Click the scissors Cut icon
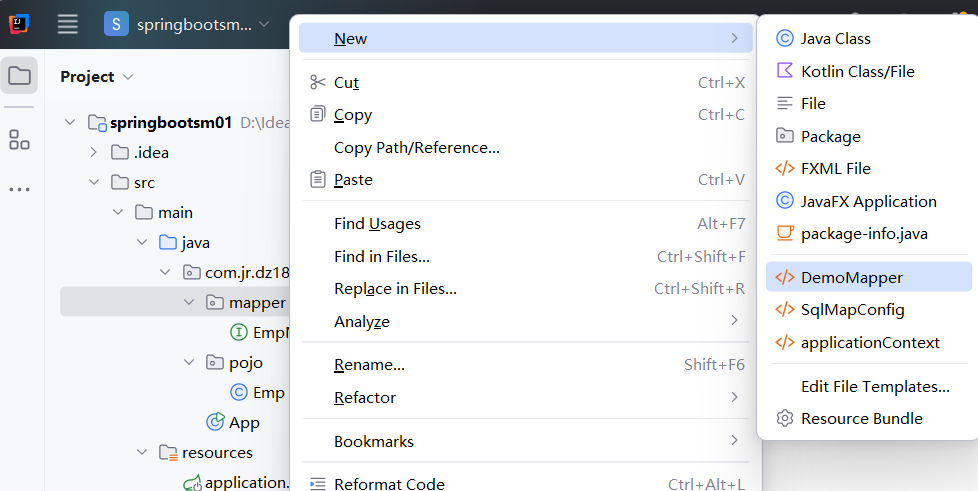978x491 pixels. [318, 82]
